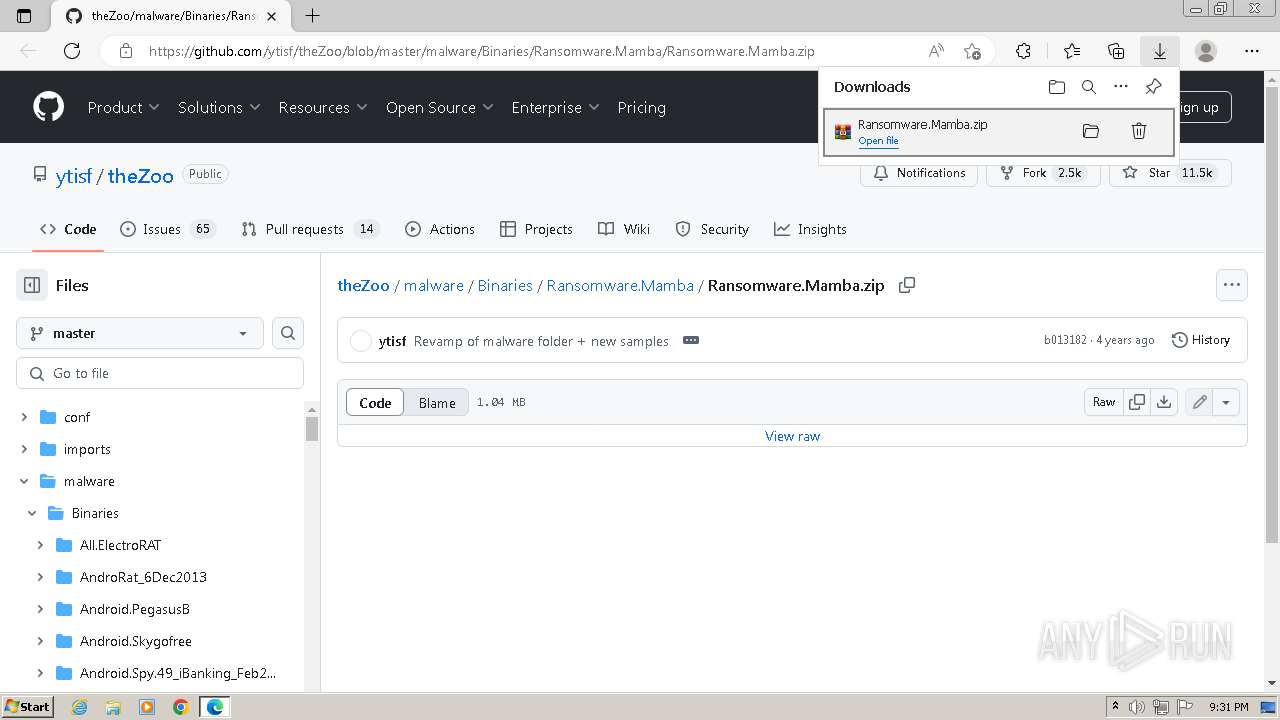Open the ytisf owner link
This screenshot has height=720, width=1280.
74,176
